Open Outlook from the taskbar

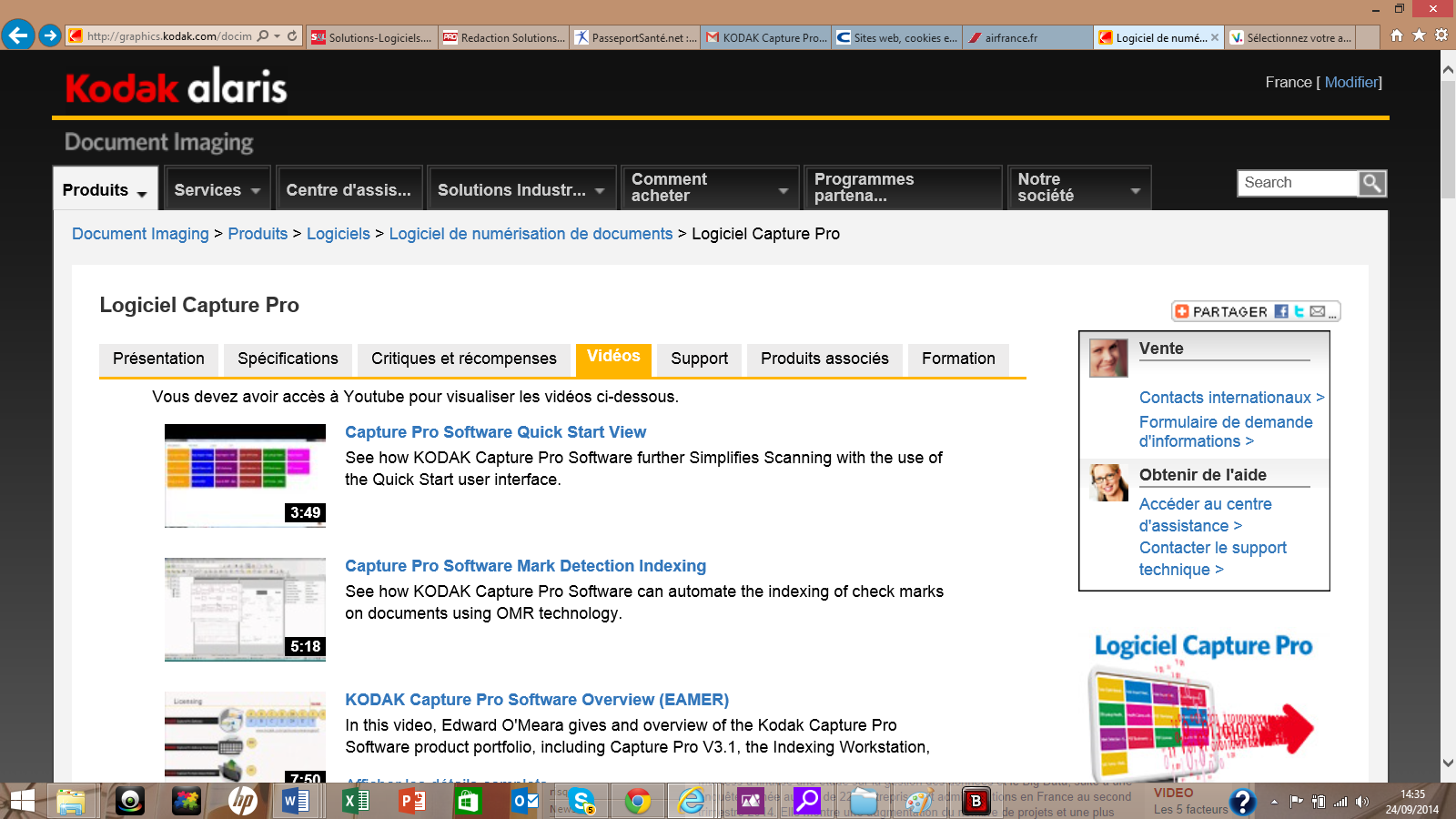click(524, 801)
